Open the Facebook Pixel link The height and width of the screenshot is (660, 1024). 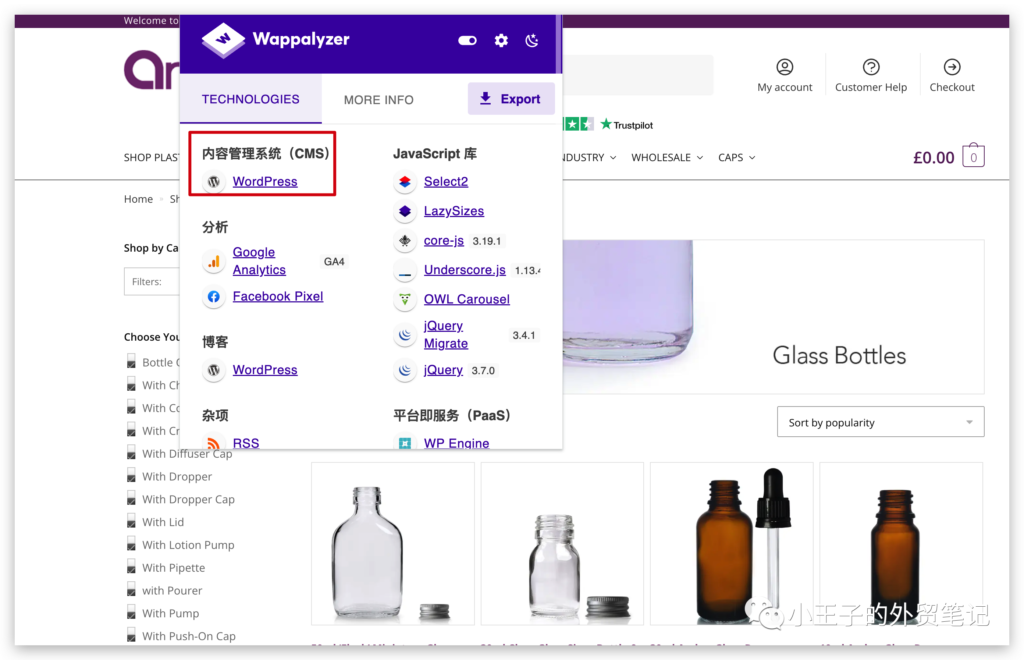click(278, 296)
